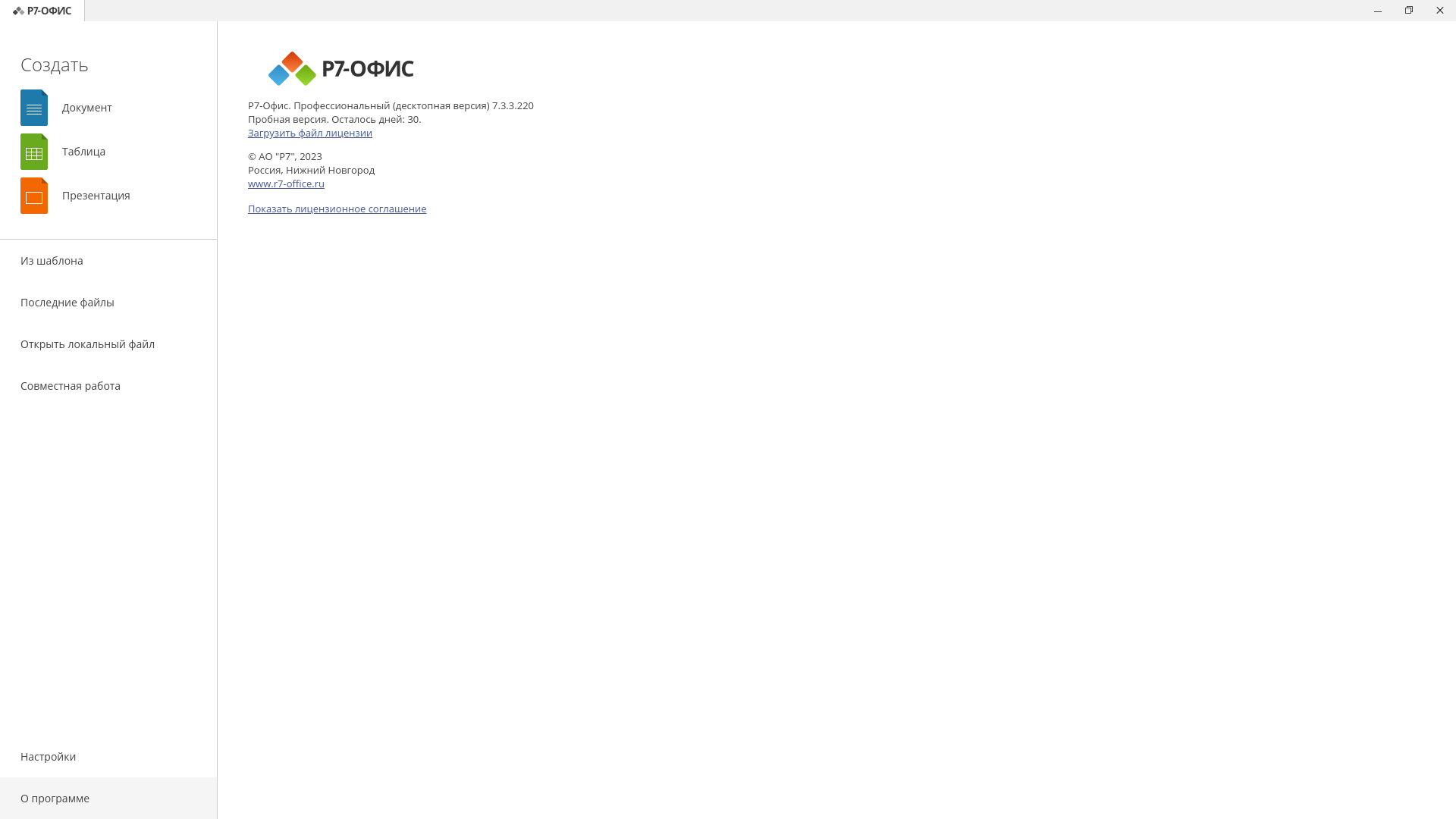This screenshot has width=1456, height=819.
Task: Click text Россия, Нижний Новгород
Action: [311, 170]
